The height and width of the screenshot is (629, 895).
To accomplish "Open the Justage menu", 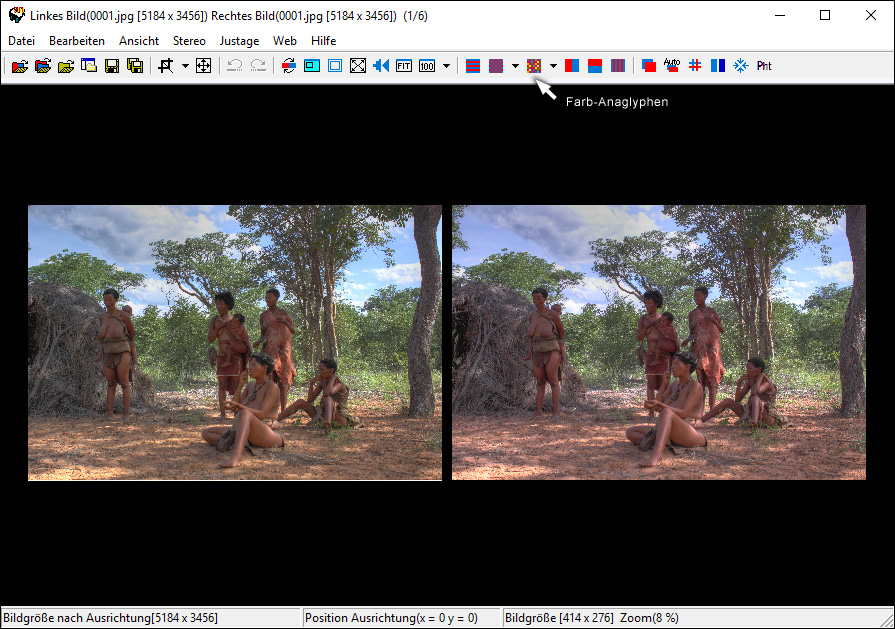I will coord(239,41).
